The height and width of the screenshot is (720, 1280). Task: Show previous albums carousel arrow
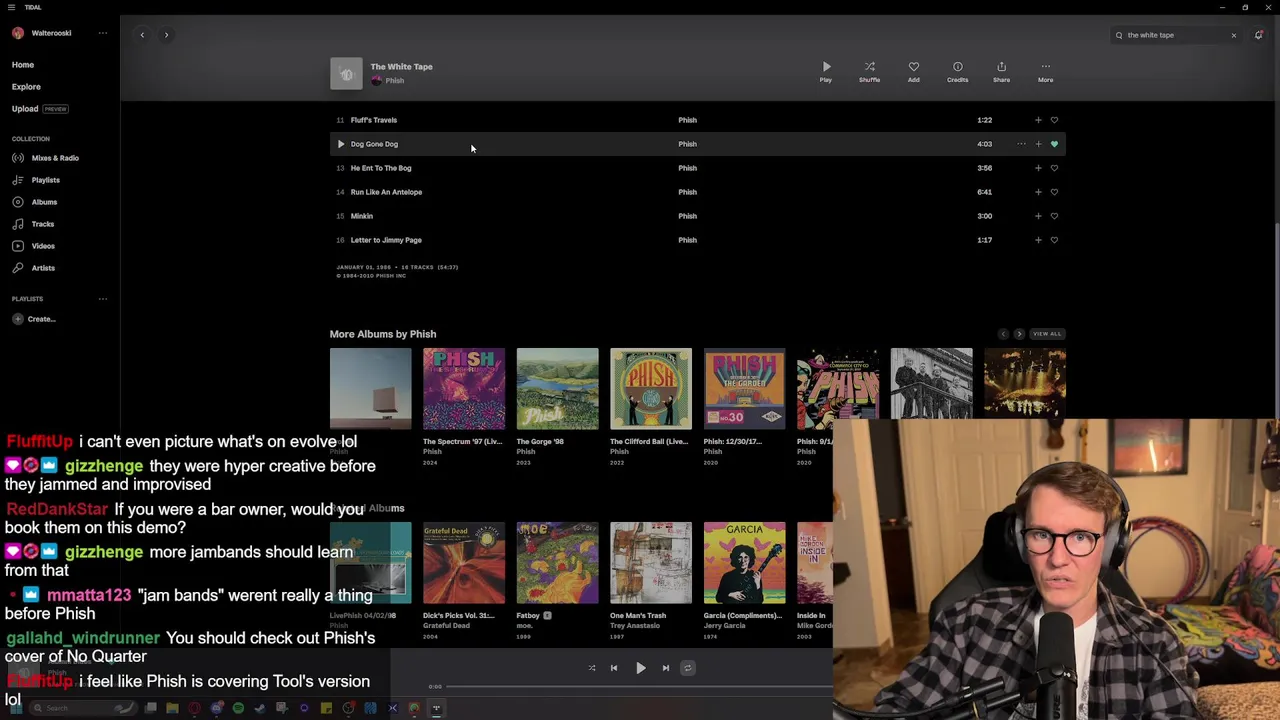pyautogui.click(x=1003, y=334)
